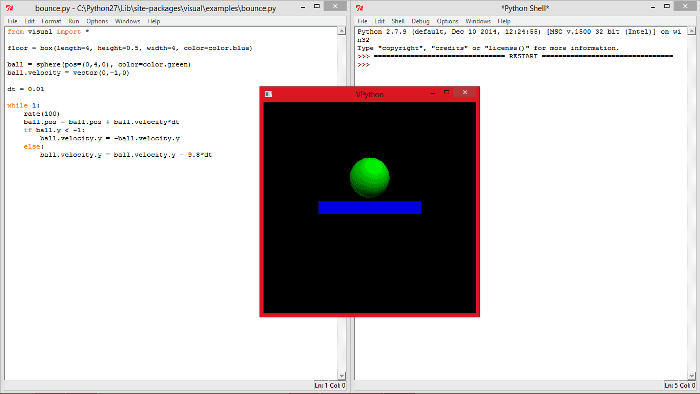Minimize the VPython window

click(433, 93)
